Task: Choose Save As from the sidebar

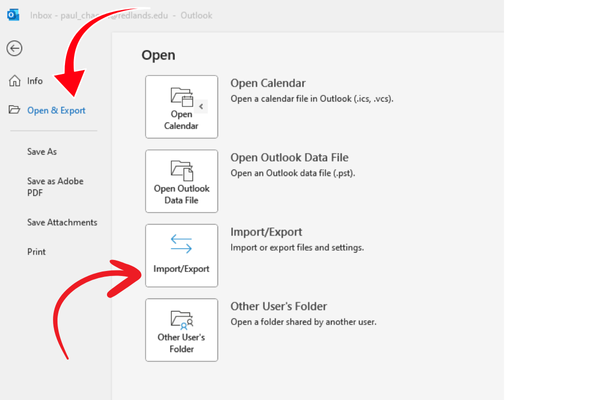Action: tap(42, 151)
